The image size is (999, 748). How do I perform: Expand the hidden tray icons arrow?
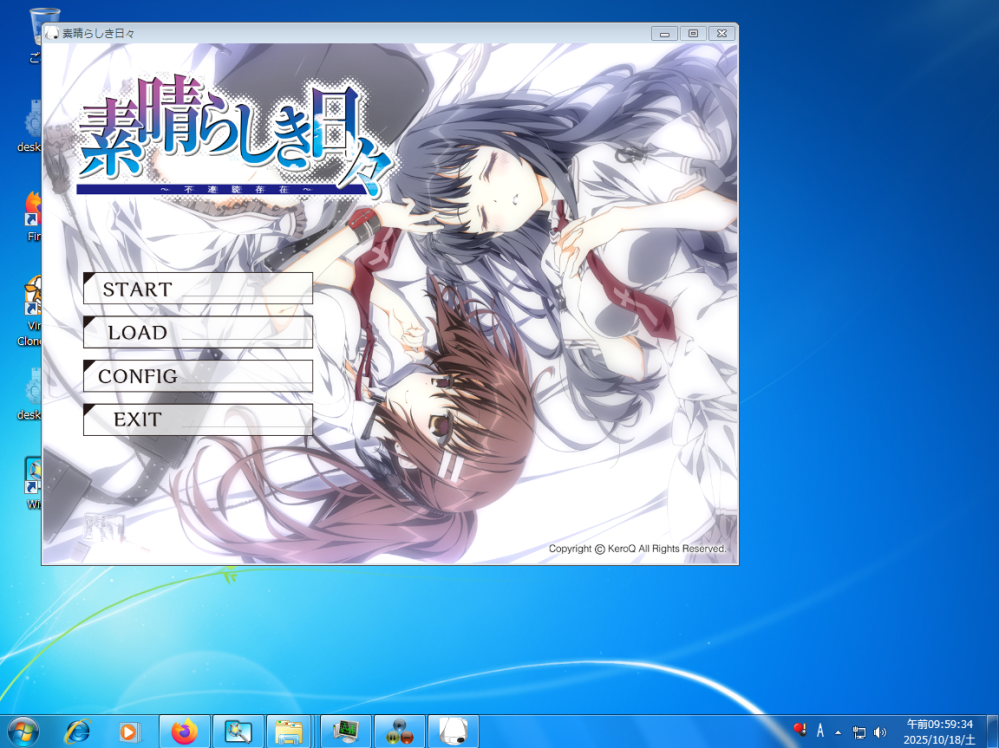[838, 732]
